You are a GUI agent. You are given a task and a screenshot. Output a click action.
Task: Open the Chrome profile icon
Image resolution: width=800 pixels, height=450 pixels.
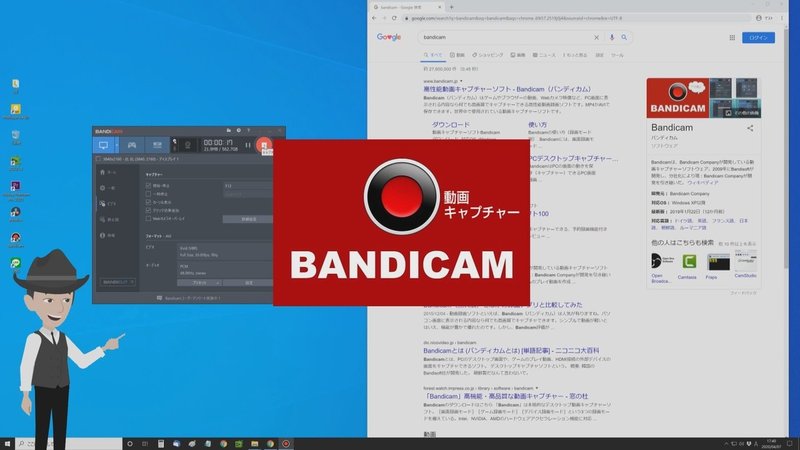(x=759, y=18)
